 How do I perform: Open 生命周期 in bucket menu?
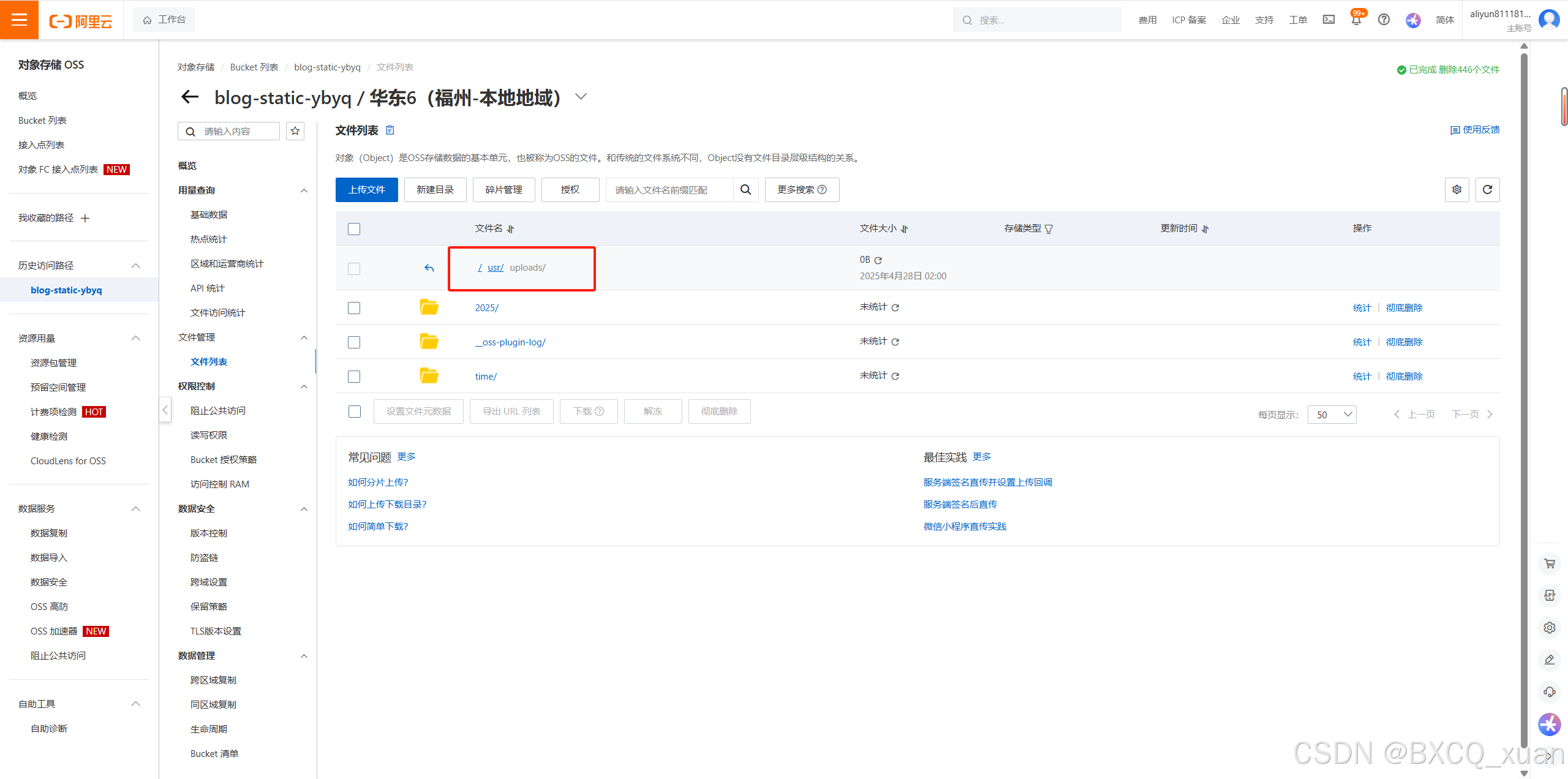tap(209, 729)
